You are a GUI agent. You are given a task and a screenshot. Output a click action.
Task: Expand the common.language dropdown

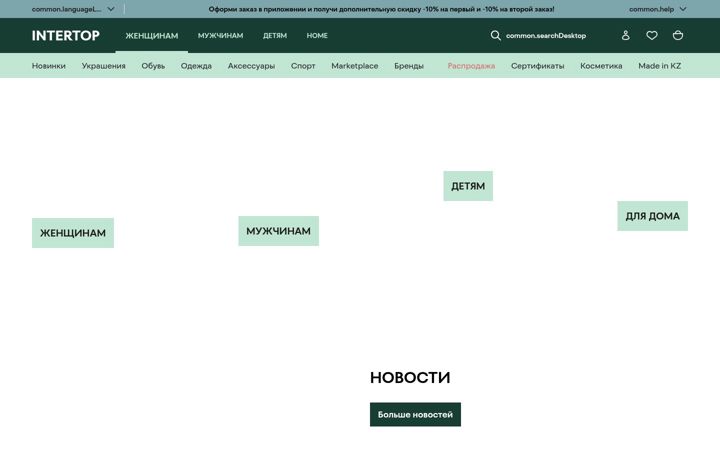73,9
